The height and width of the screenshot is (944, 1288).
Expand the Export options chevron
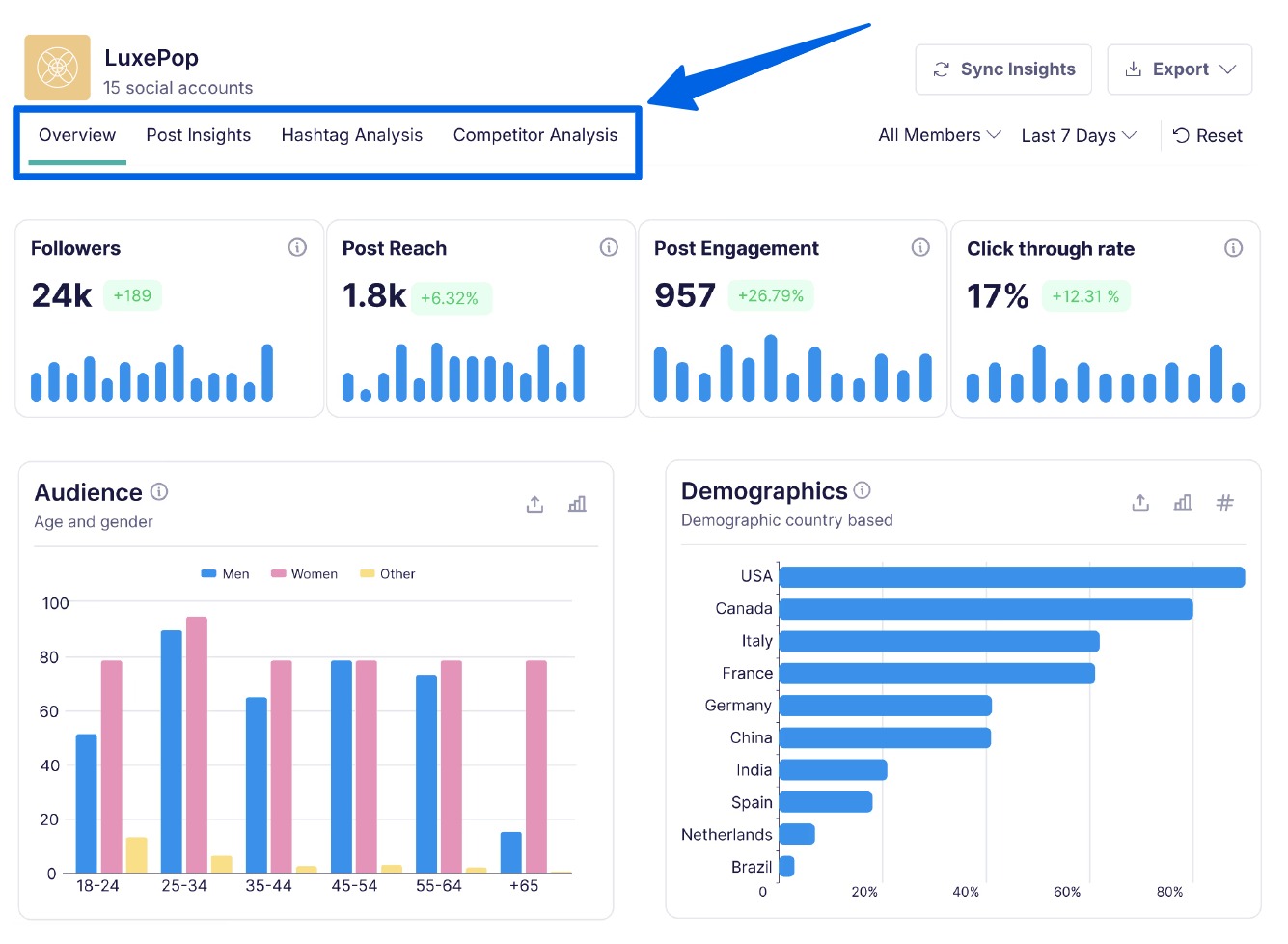click(1229, 69)
